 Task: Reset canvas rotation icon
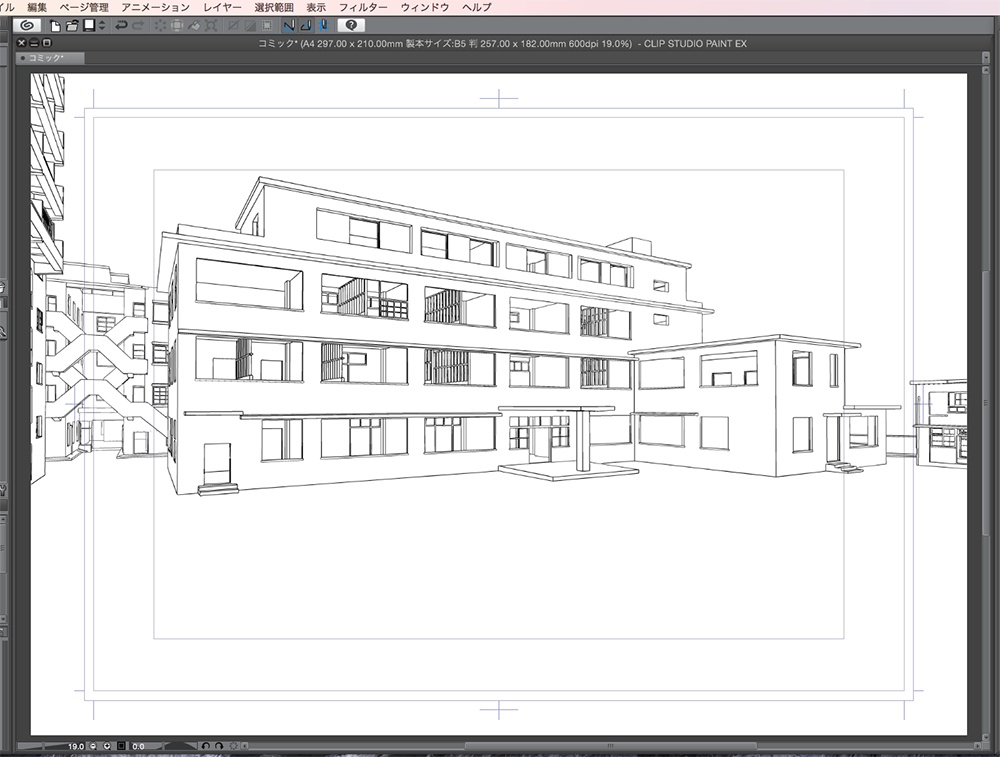(233, 746)
